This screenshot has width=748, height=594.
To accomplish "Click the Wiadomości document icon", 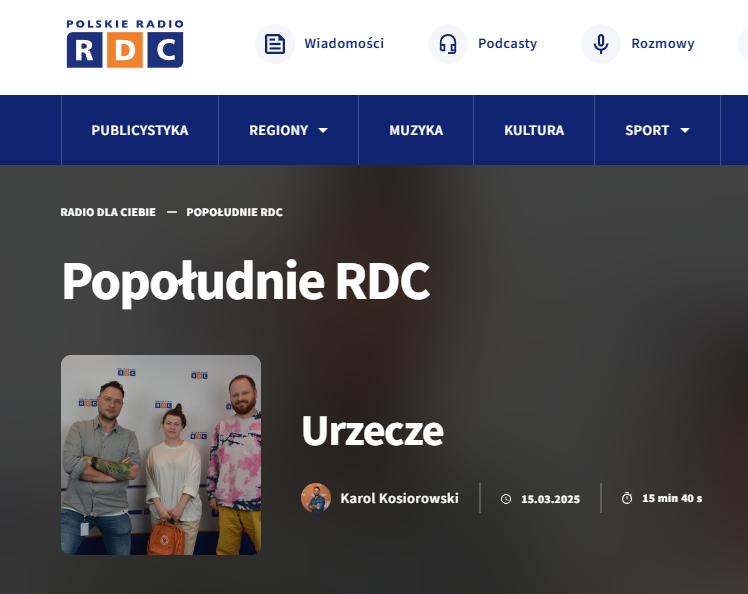I will pyautogui.click(x=275, y=44).
